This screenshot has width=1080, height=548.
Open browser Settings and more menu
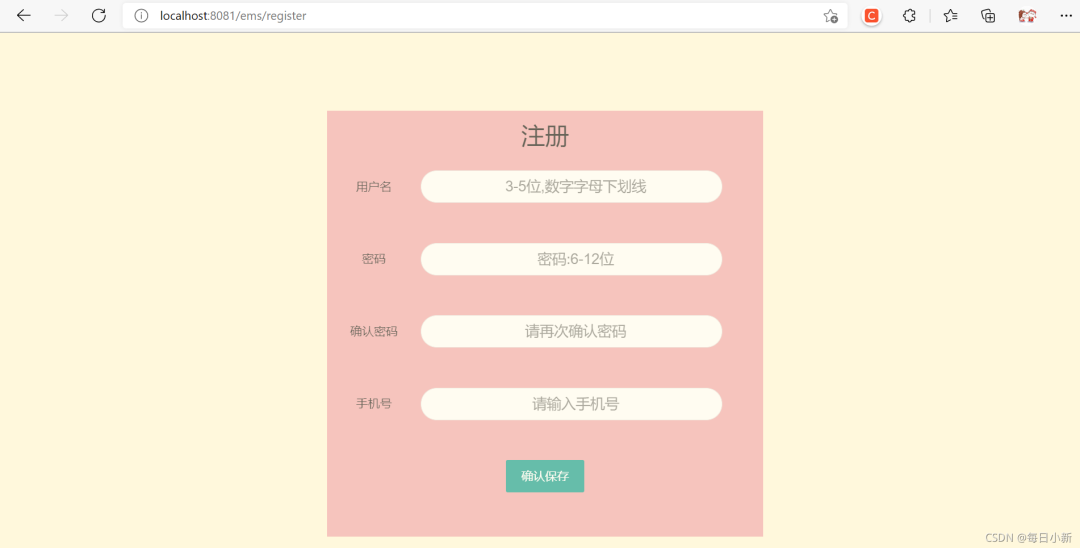point(1066,16)
